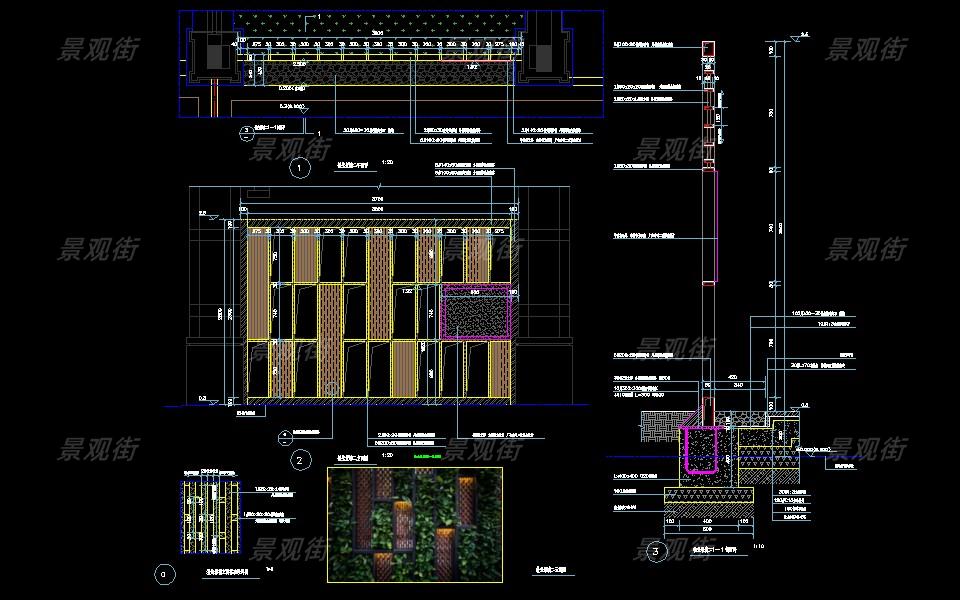This screenshot has width=960, height=600.
Task: Click the callout bubble below elevation ground line
Action: (285, 435)
